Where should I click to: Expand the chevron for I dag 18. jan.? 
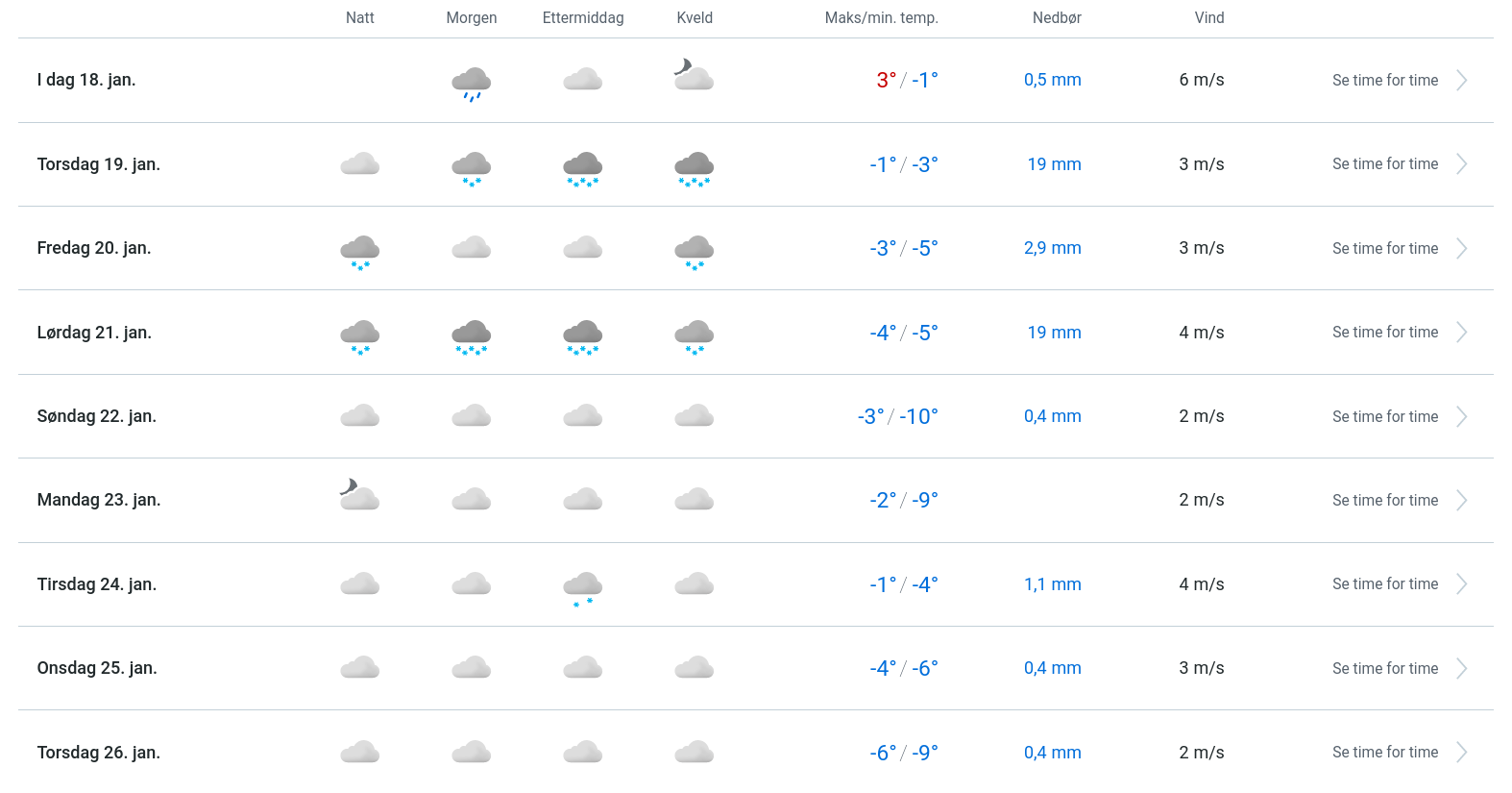pyautogui.click(x=1461, y=81)
